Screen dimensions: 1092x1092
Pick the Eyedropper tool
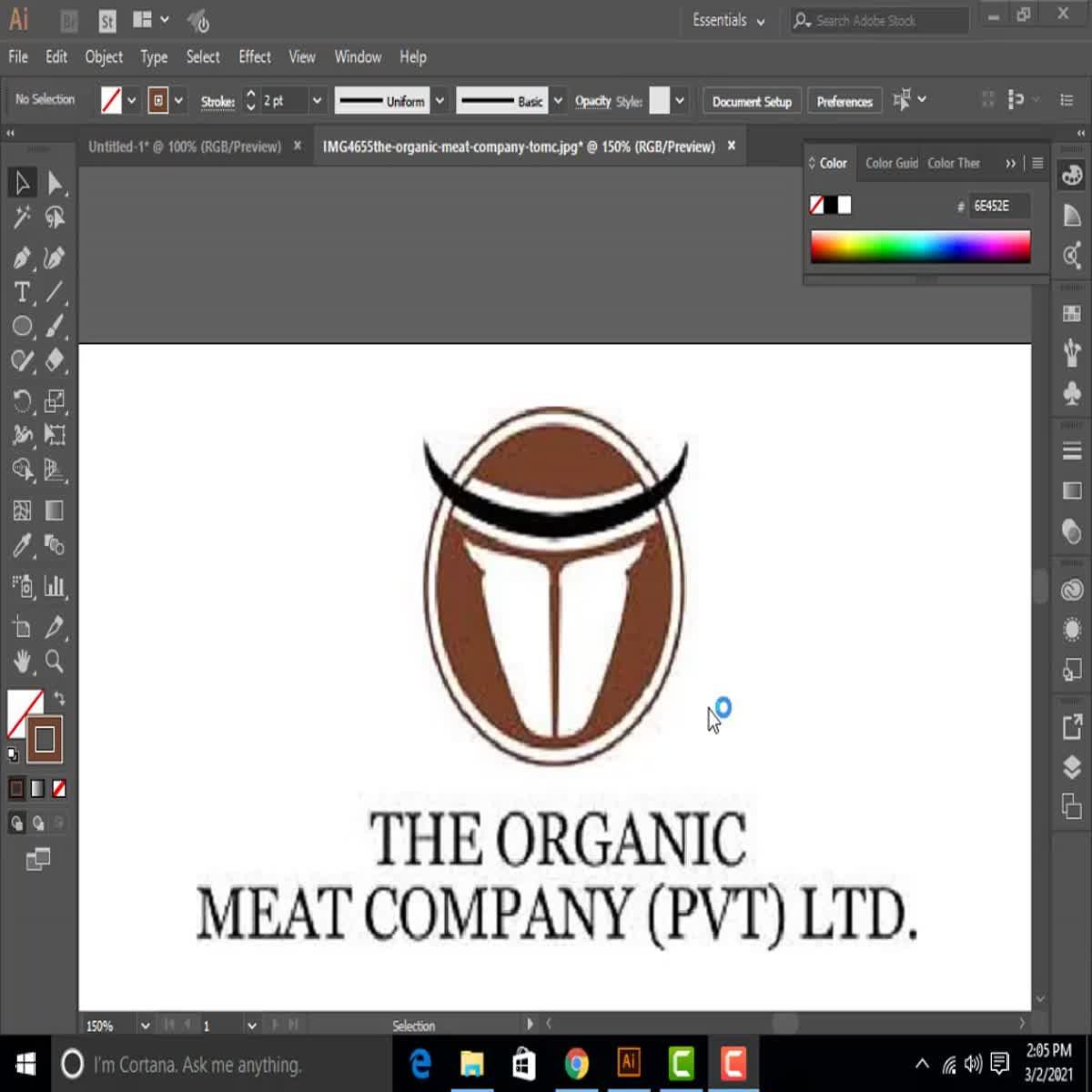tap(23, 547)
